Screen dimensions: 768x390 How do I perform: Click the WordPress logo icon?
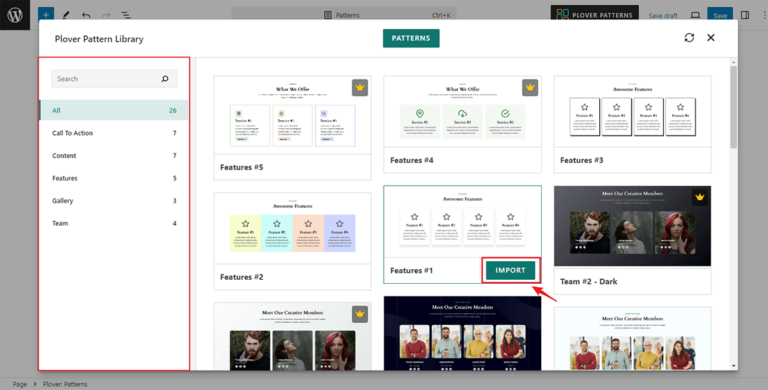pyautogui.click(x=15, y=15)
